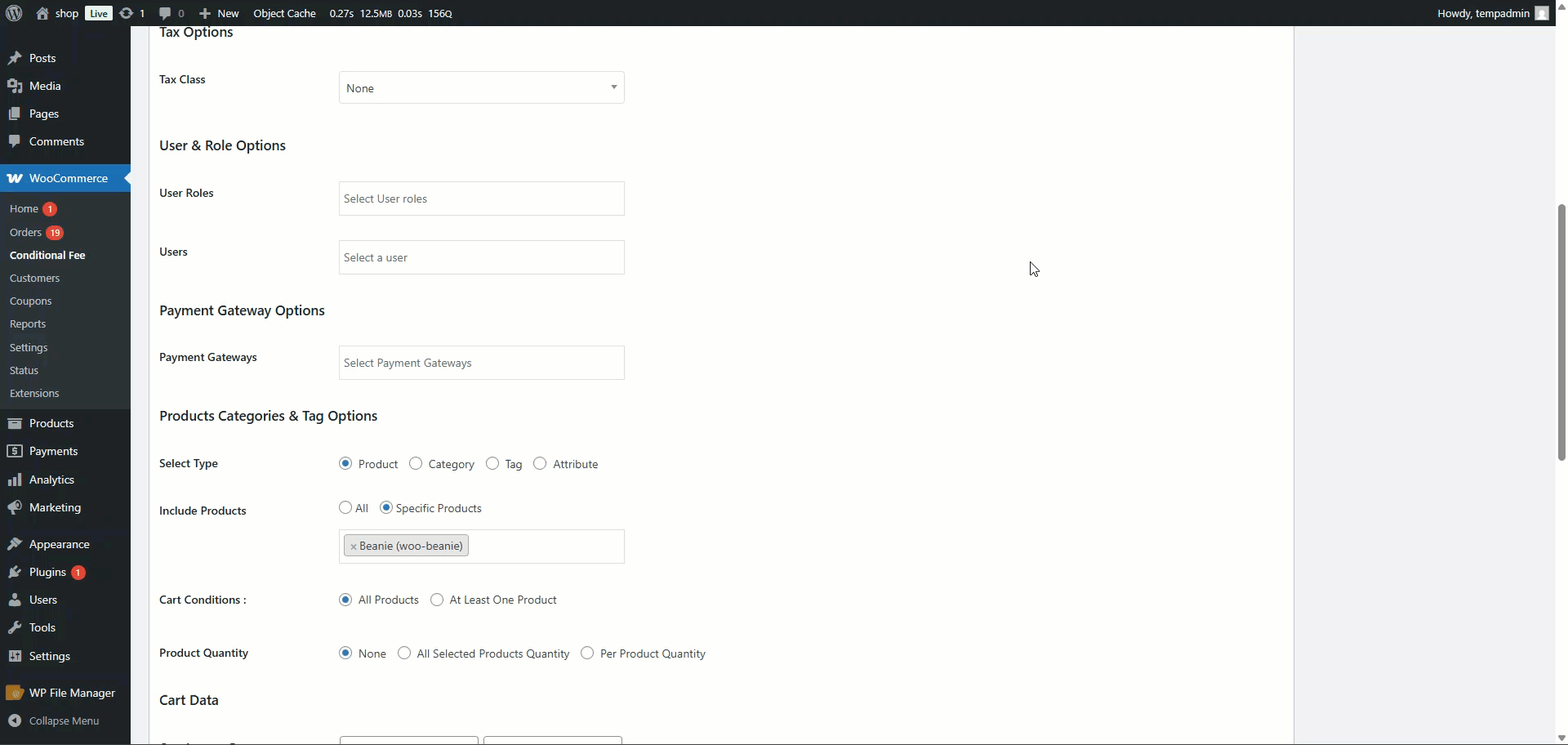This screenshot has width=1568, height=745.
Task: Click the WP File Manager folder icon
Action: click(15, 693)
